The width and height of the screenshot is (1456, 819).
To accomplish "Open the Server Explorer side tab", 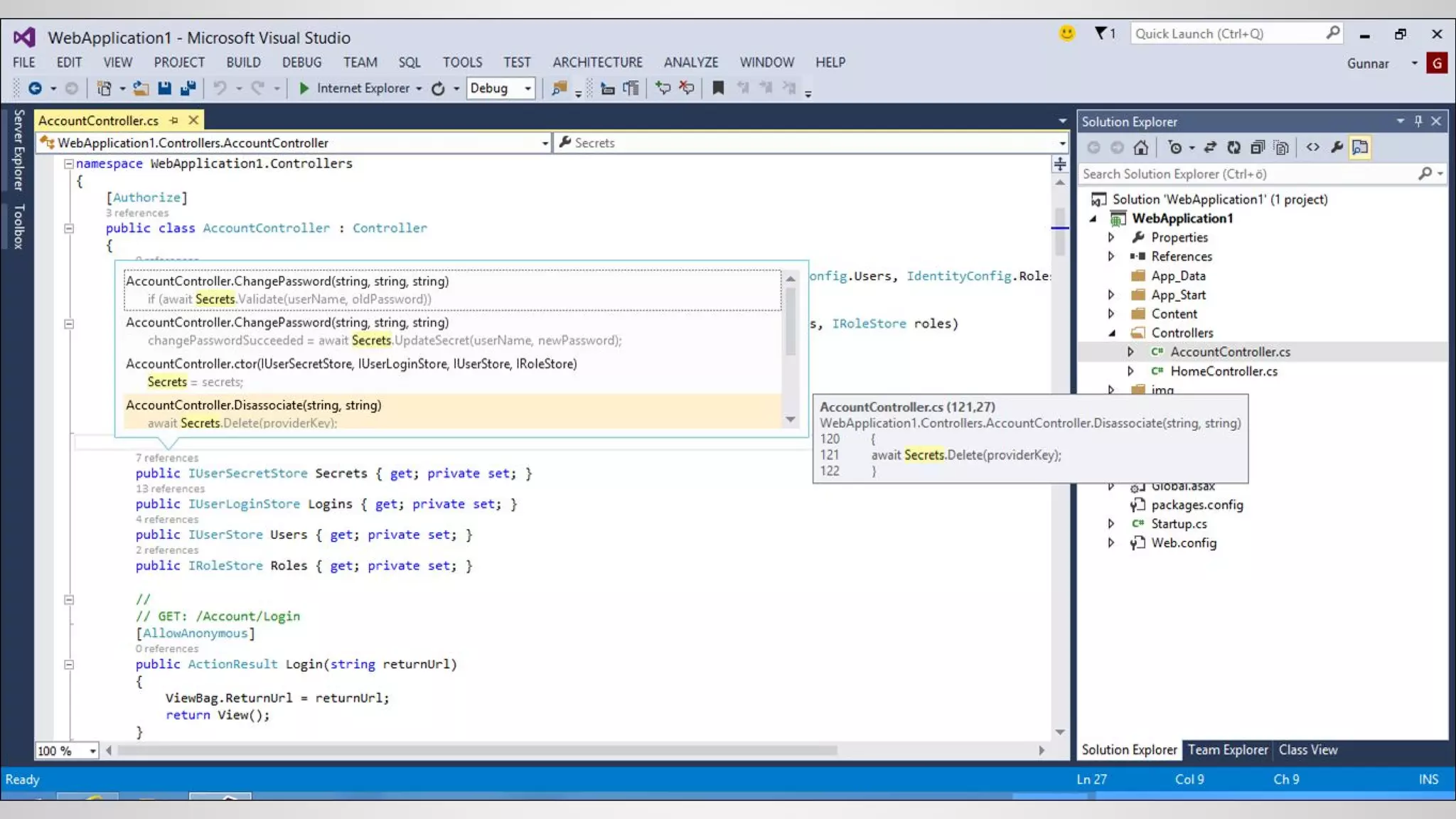I will (18, 150).
